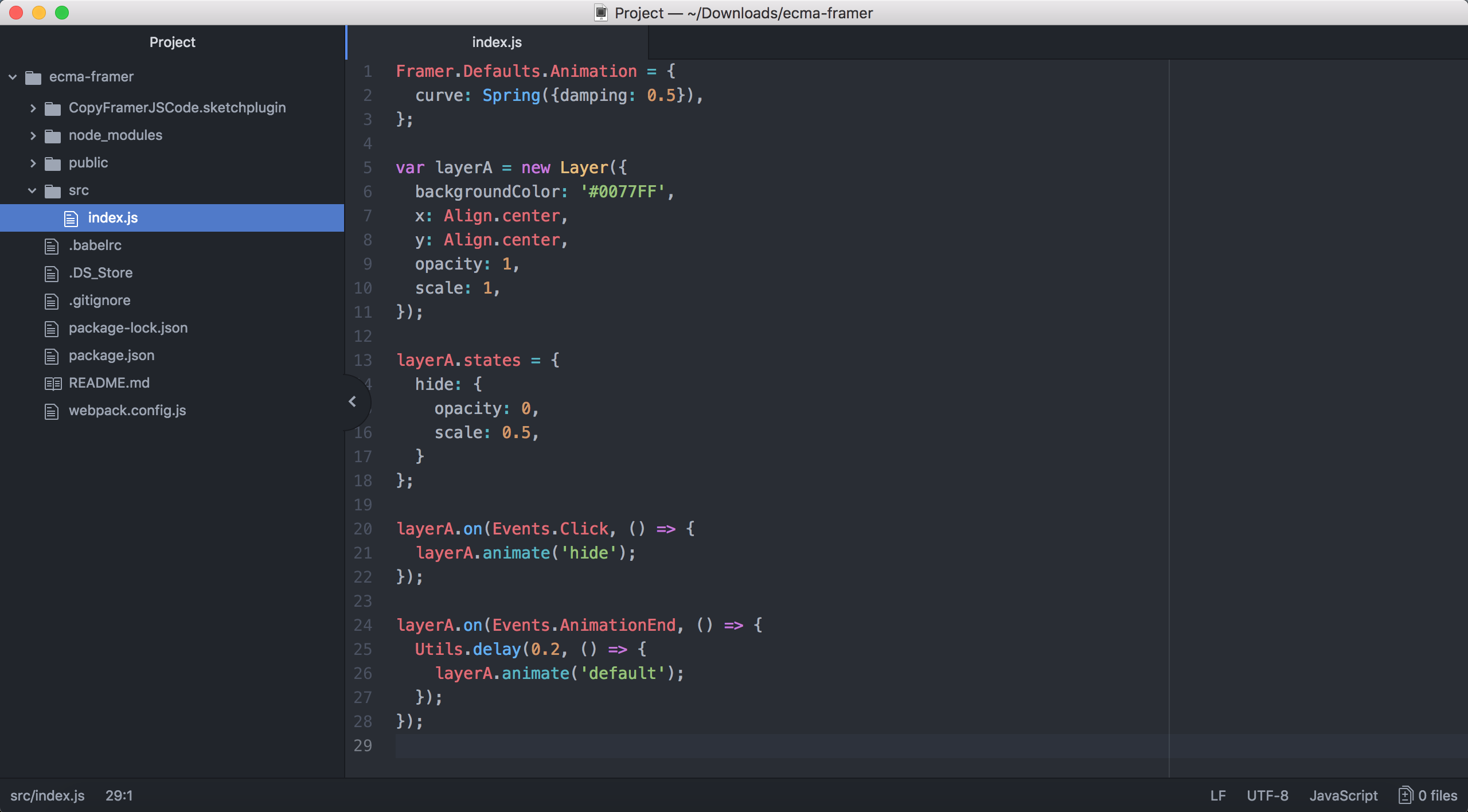Click the yellow minimize window button

coord(39,13)
